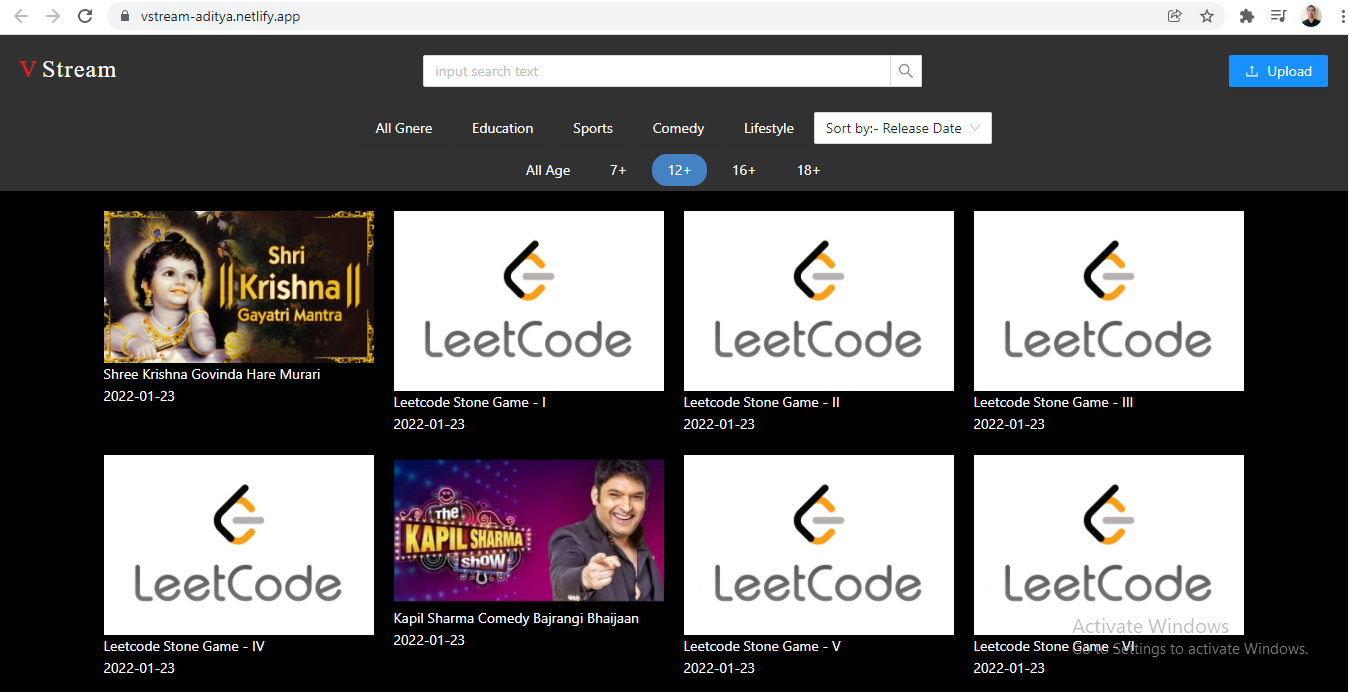Click the search magnifier button
The width and height of the screenshot is (1349, 692).
(906, 71)
